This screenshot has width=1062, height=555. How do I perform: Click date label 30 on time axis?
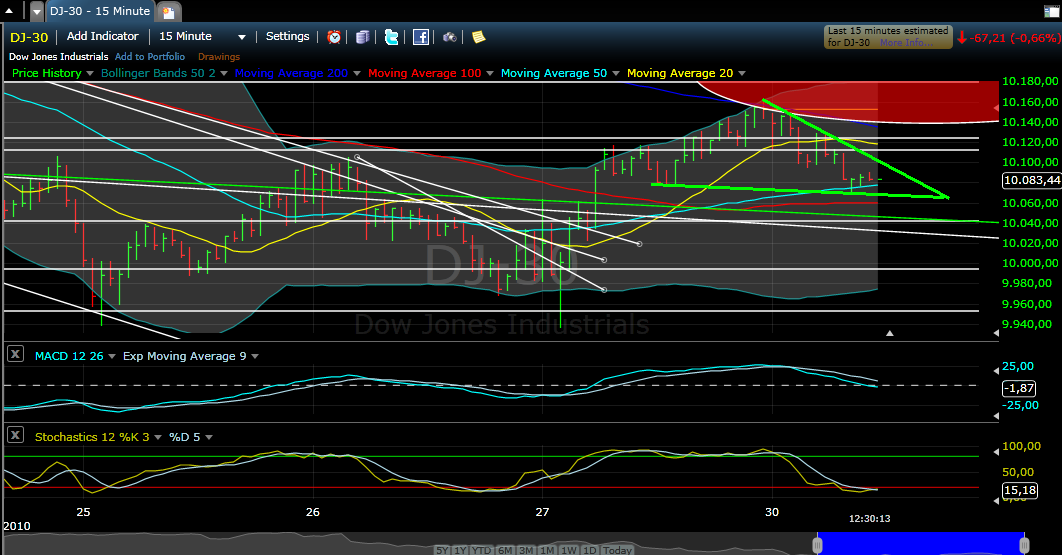771,512
